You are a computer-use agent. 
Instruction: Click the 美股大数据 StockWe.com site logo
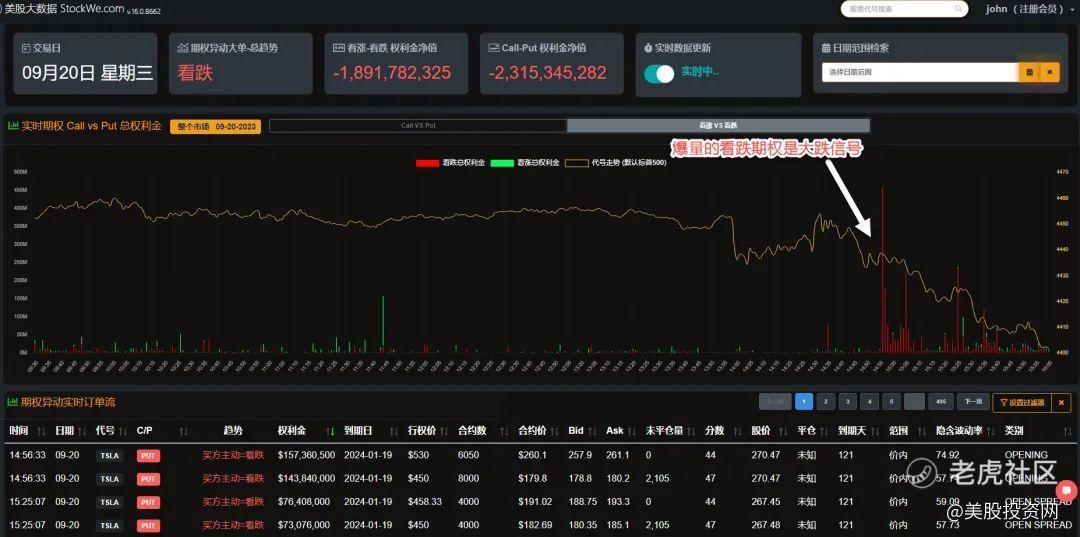(x=64, y=8)
